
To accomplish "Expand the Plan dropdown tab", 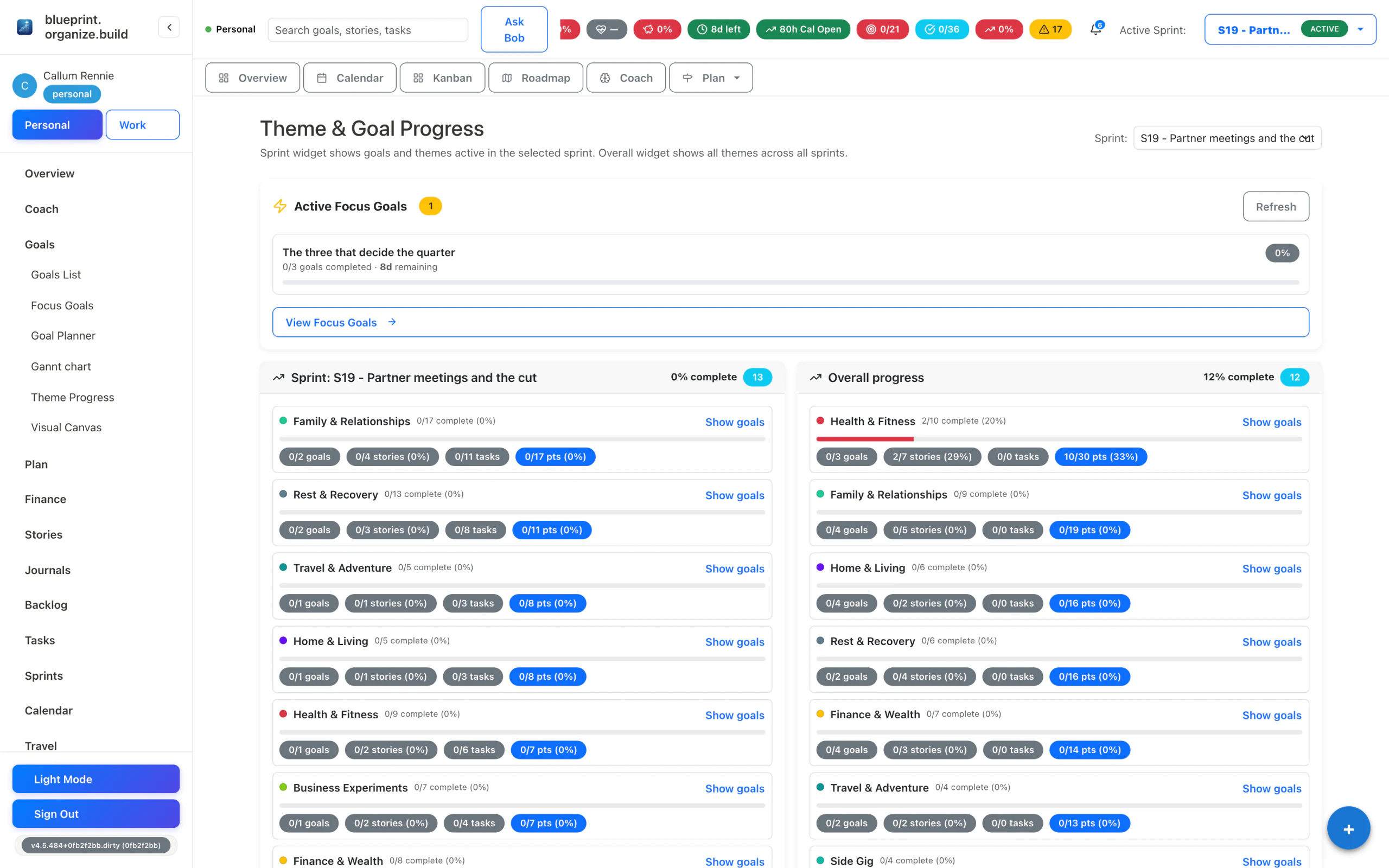I will 711,78.
